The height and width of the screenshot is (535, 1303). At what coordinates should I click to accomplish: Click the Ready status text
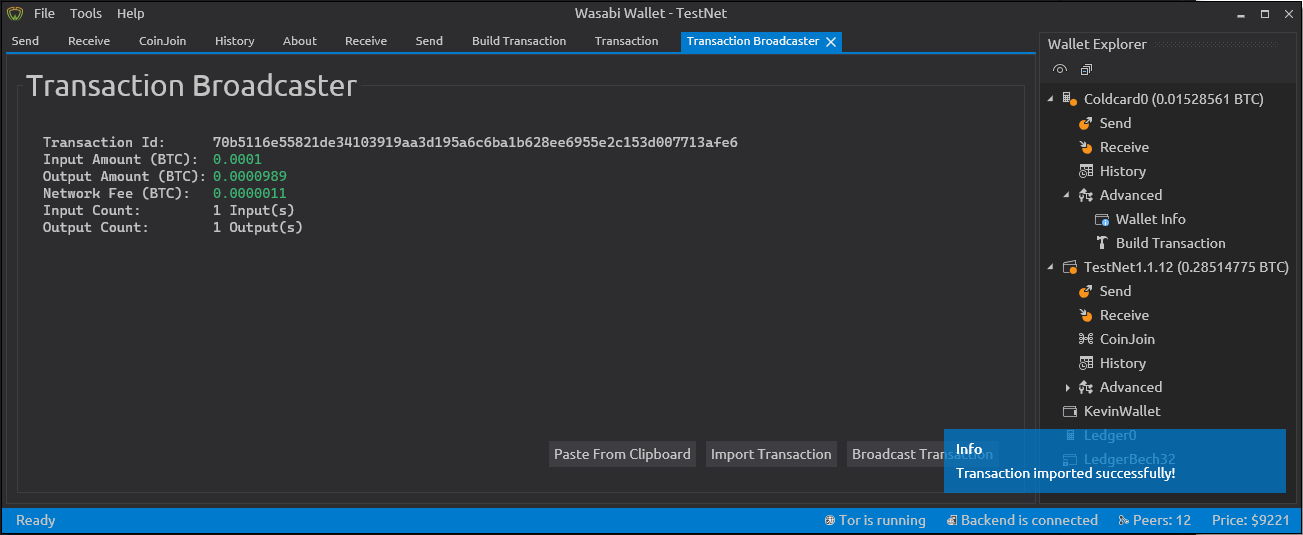pos(36,520)
